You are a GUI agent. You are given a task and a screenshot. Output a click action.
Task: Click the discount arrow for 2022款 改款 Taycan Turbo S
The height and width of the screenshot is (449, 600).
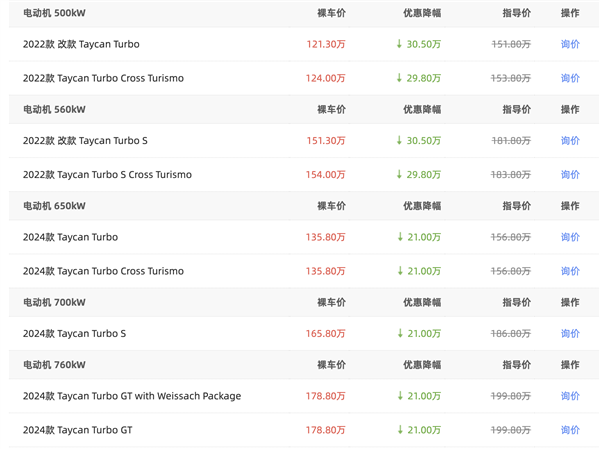[399, 141]
